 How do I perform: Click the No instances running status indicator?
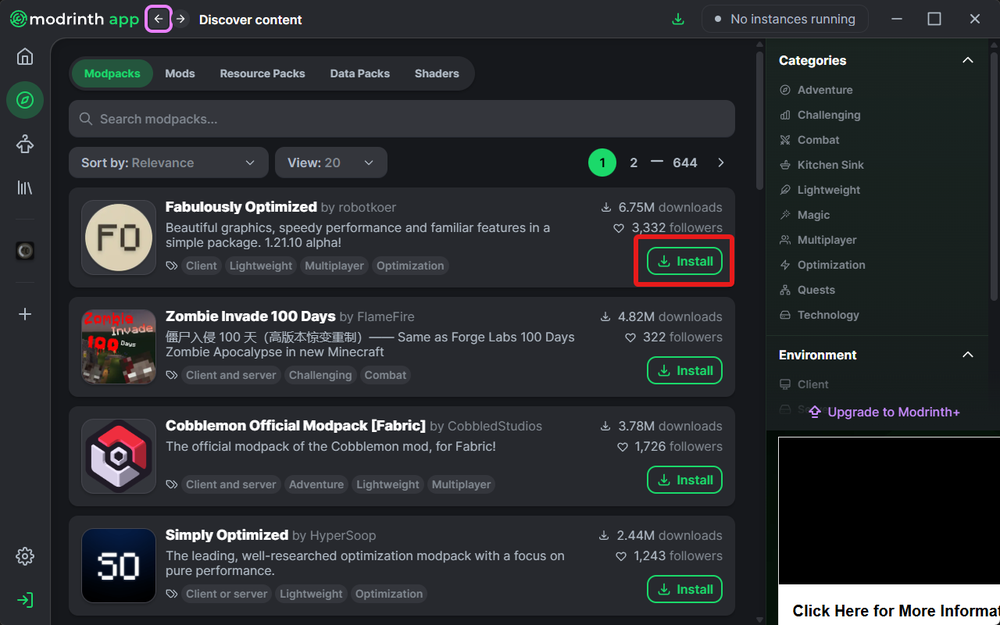point(785,18)
